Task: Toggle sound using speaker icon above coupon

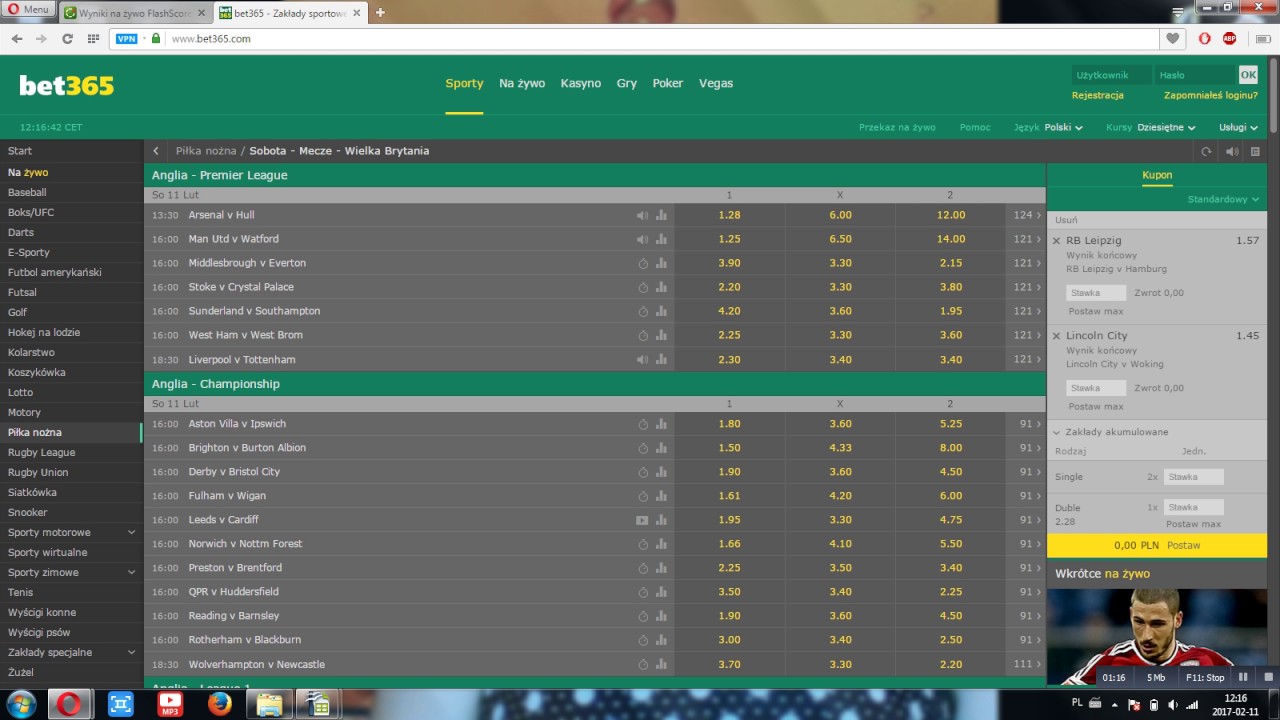Action: pyautogui.click(x=1232, y=152)
